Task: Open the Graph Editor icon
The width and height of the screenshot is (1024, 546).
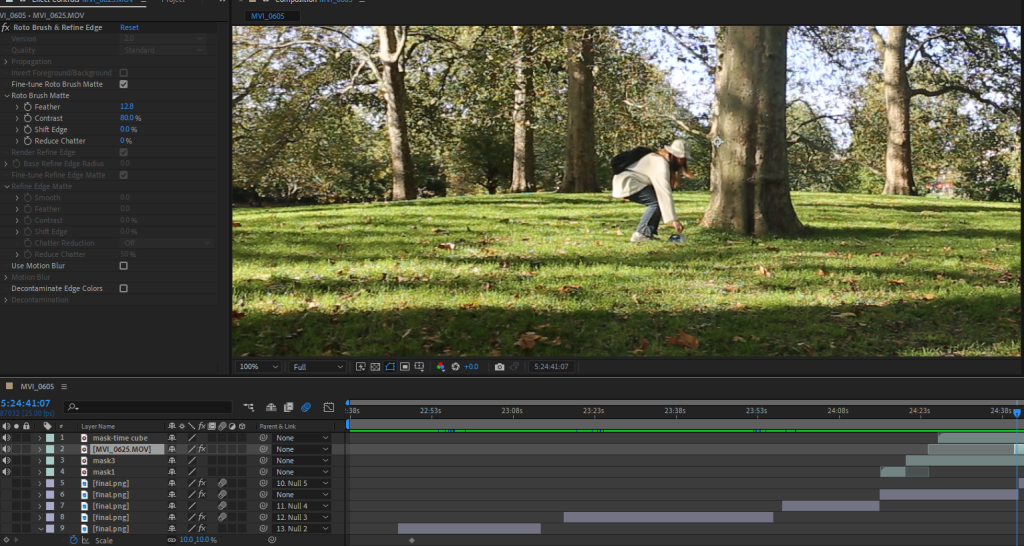Action: tap(328, 407)
